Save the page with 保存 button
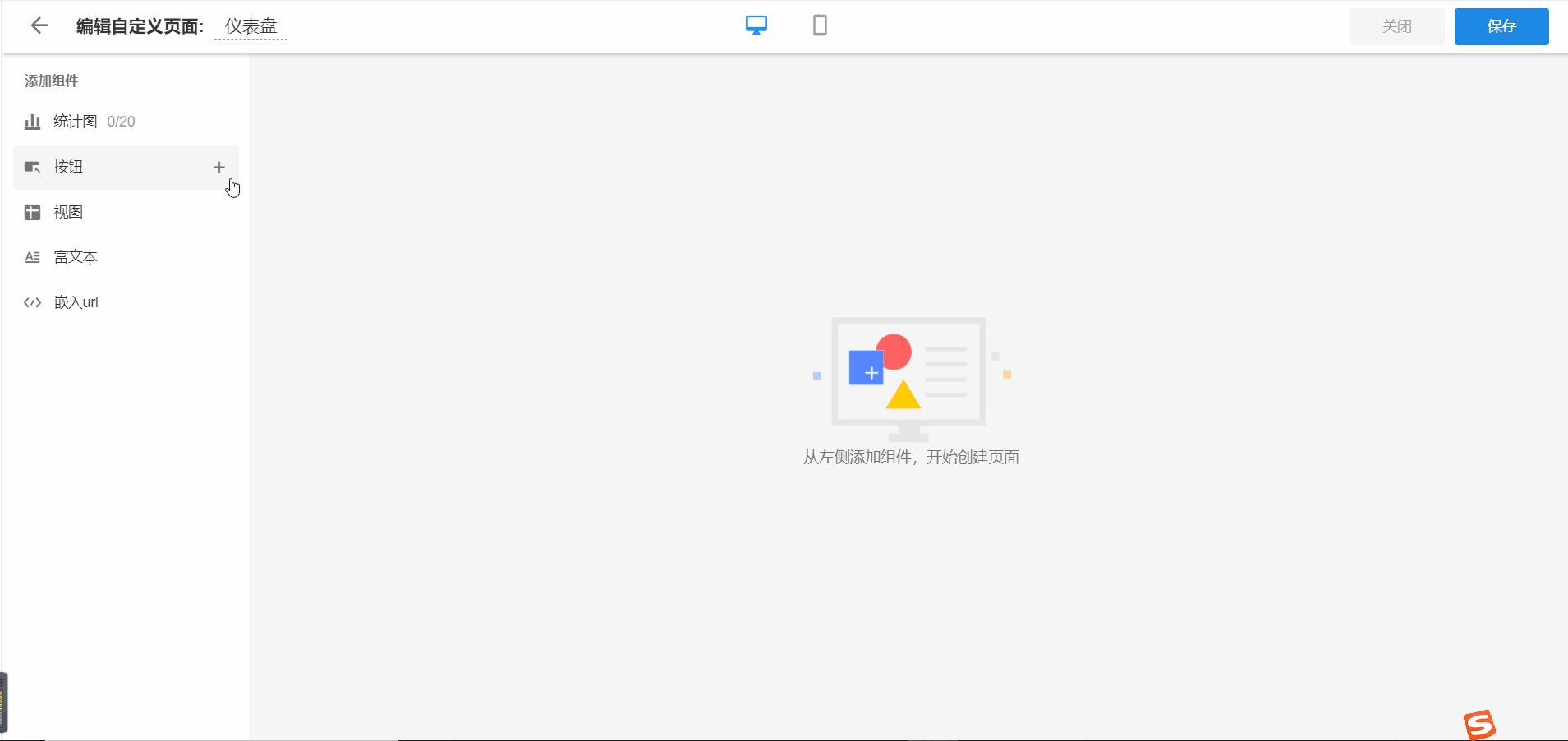Viewport: 1568px width, 741px height. point(1501,26)
